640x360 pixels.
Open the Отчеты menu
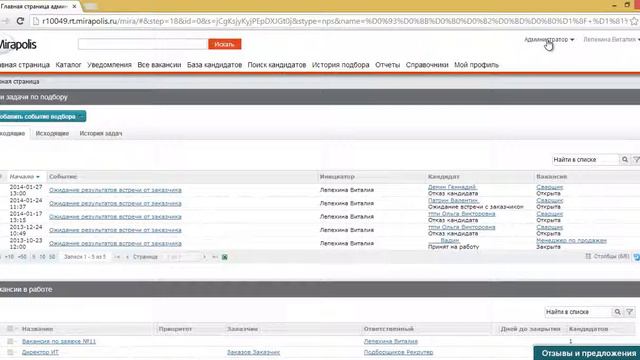(x=387, y=65)
